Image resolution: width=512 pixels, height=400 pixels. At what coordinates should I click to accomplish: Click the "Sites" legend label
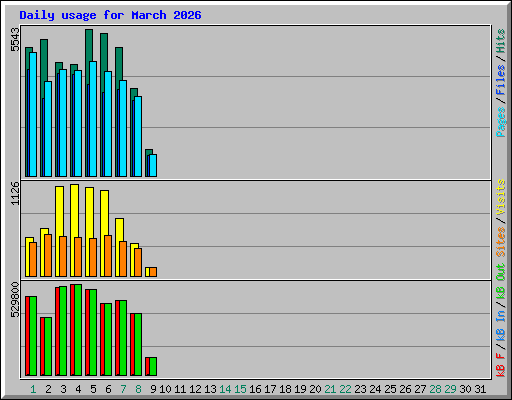(500, 242)
